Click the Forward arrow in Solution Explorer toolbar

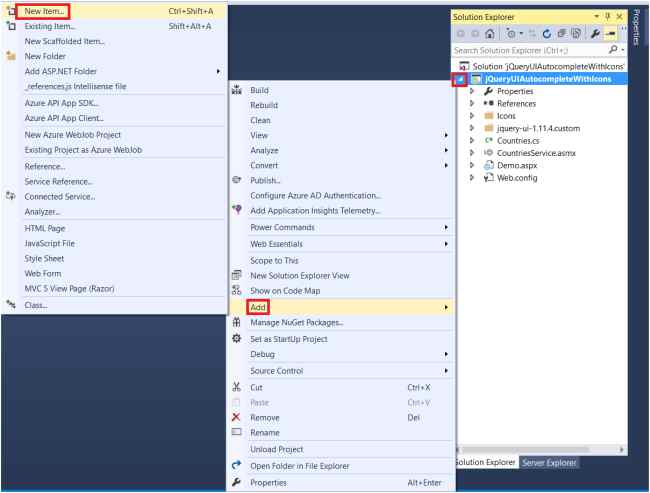tap(475, 34)
